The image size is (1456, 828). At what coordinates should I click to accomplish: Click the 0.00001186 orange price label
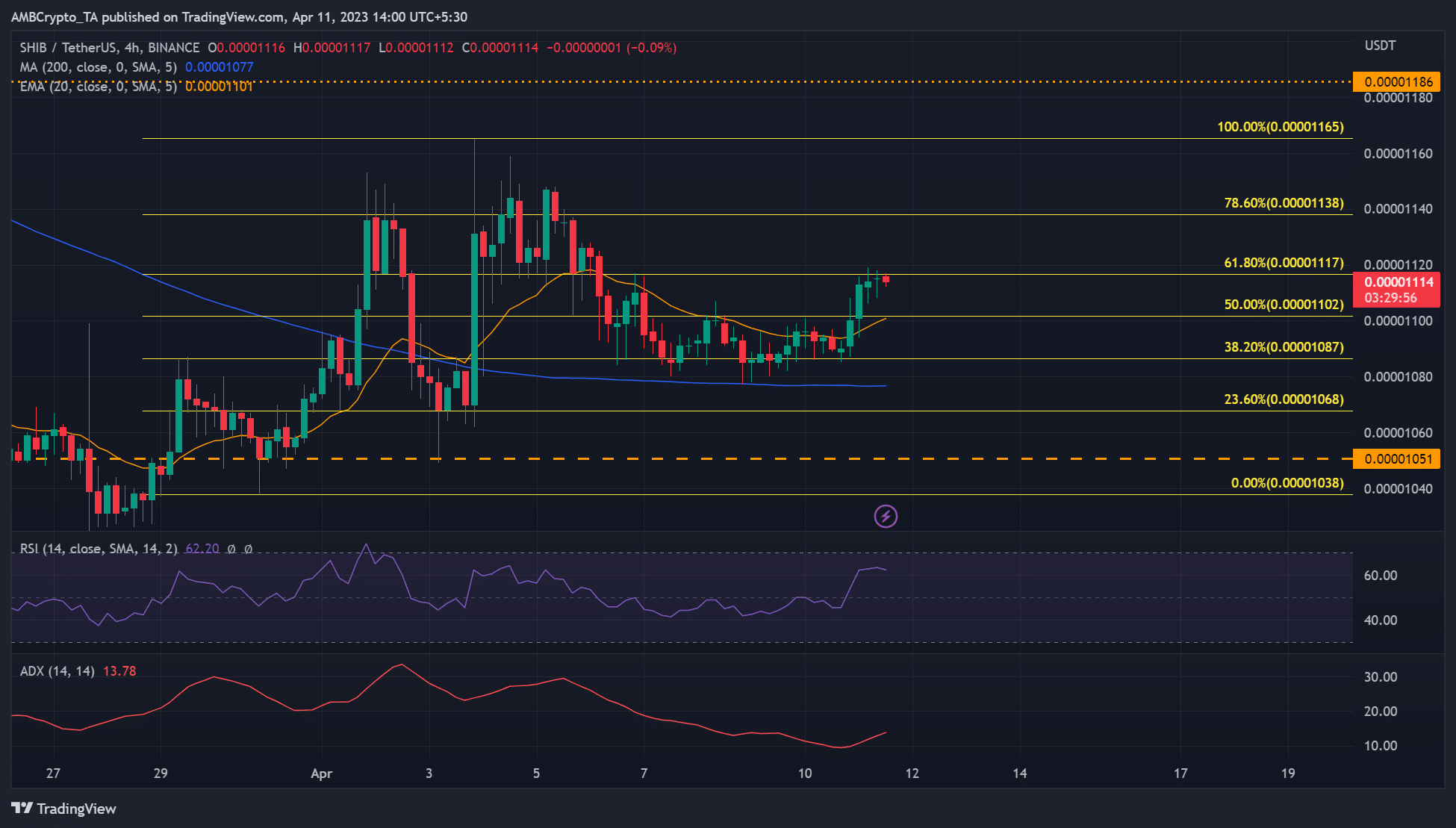point(1397,82)
